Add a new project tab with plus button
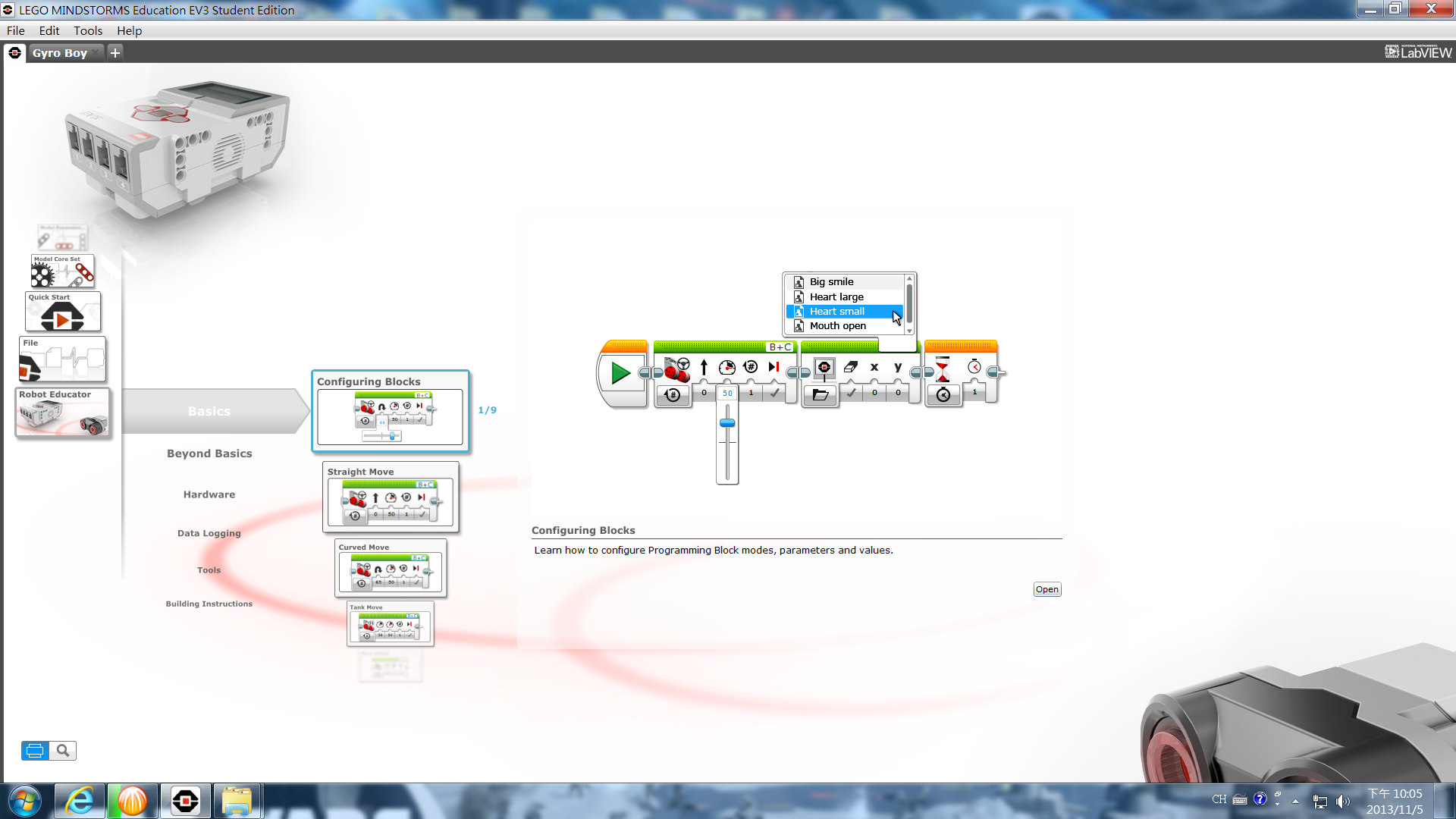Image resolution: width=1456 pixels, height=819 pixels. (115, 53)
